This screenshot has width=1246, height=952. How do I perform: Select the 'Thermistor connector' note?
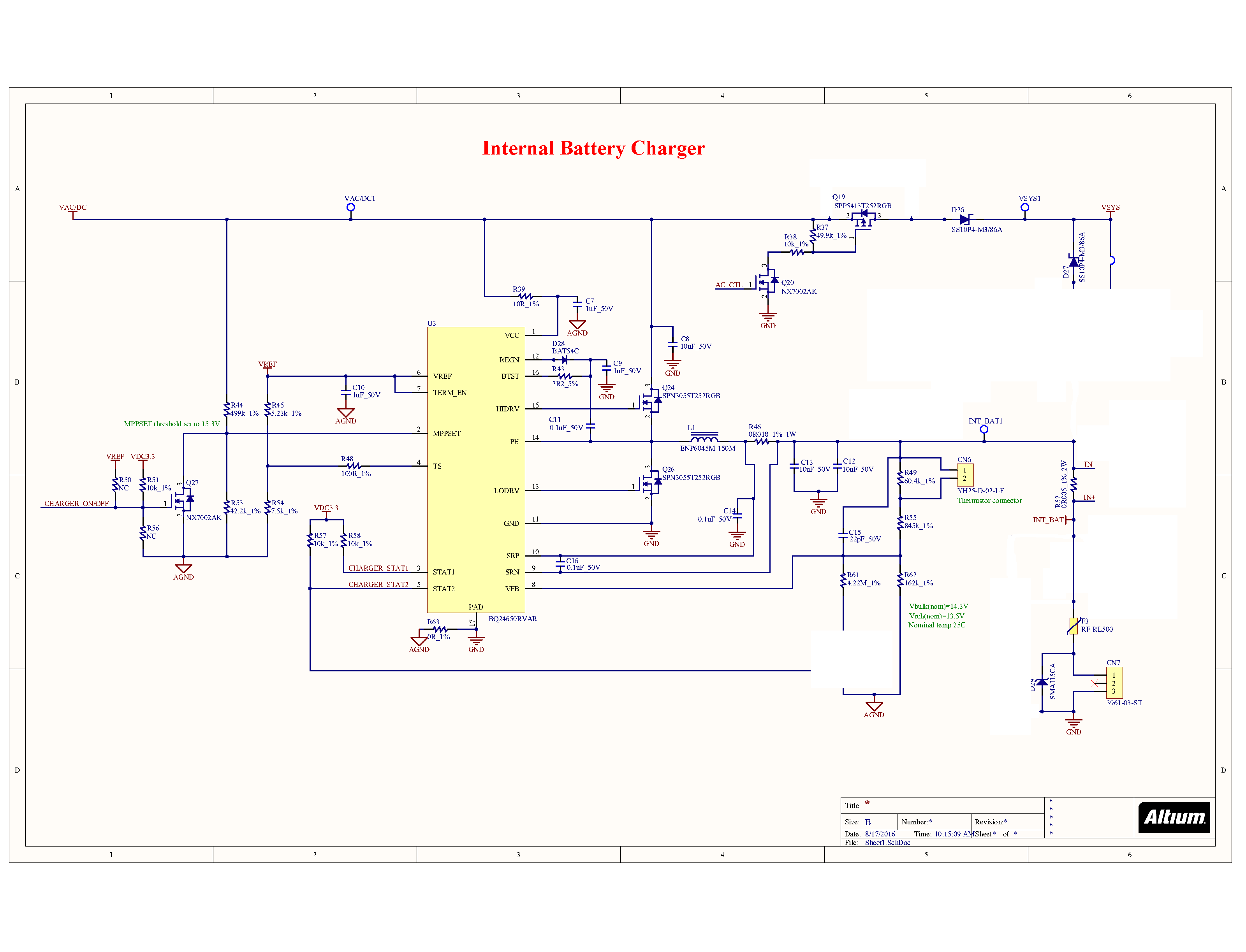pyautogui.click(x=990, y=501)
